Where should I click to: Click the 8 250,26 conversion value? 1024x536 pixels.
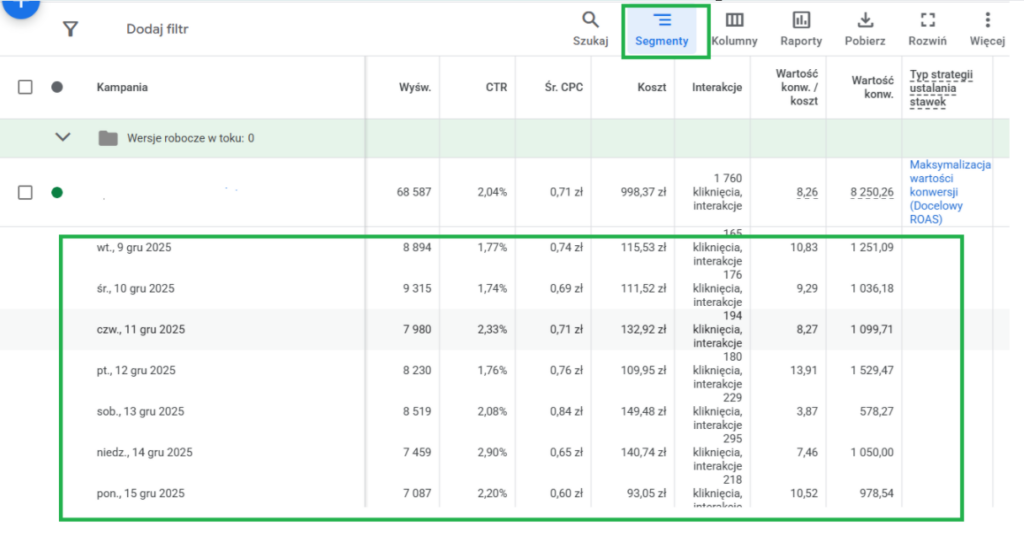click(872, 192)
